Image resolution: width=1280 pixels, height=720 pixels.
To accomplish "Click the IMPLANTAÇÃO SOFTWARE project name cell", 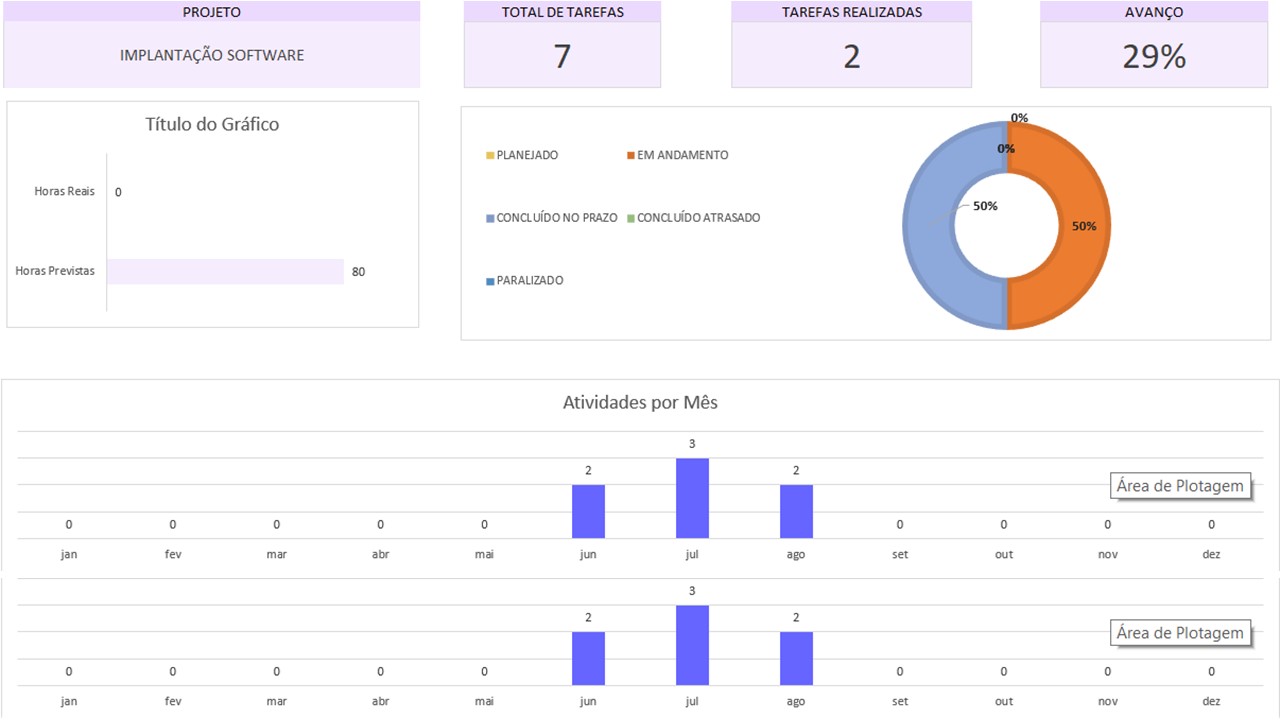I will click(211, 55).
